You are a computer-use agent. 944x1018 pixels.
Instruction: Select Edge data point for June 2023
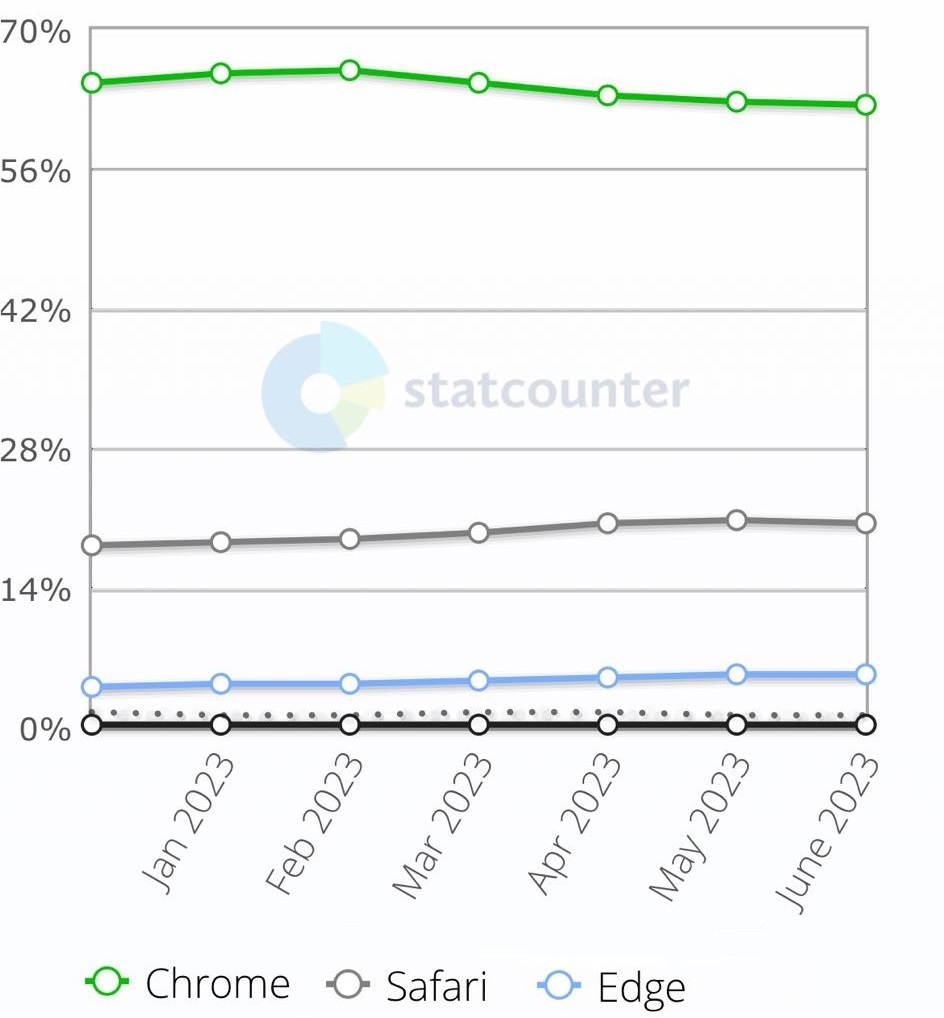click(866, 674)
